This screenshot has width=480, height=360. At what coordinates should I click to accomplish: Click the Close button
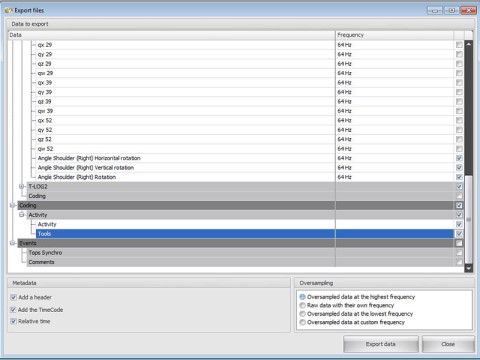448,344
